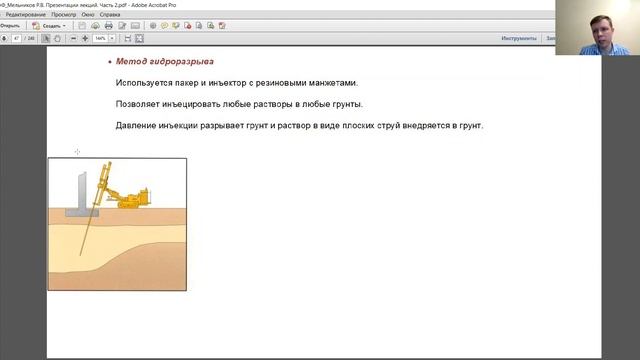Click the email envelope icon
The image size is (640, 360).
pyautogui.click(x=135, y=26)
